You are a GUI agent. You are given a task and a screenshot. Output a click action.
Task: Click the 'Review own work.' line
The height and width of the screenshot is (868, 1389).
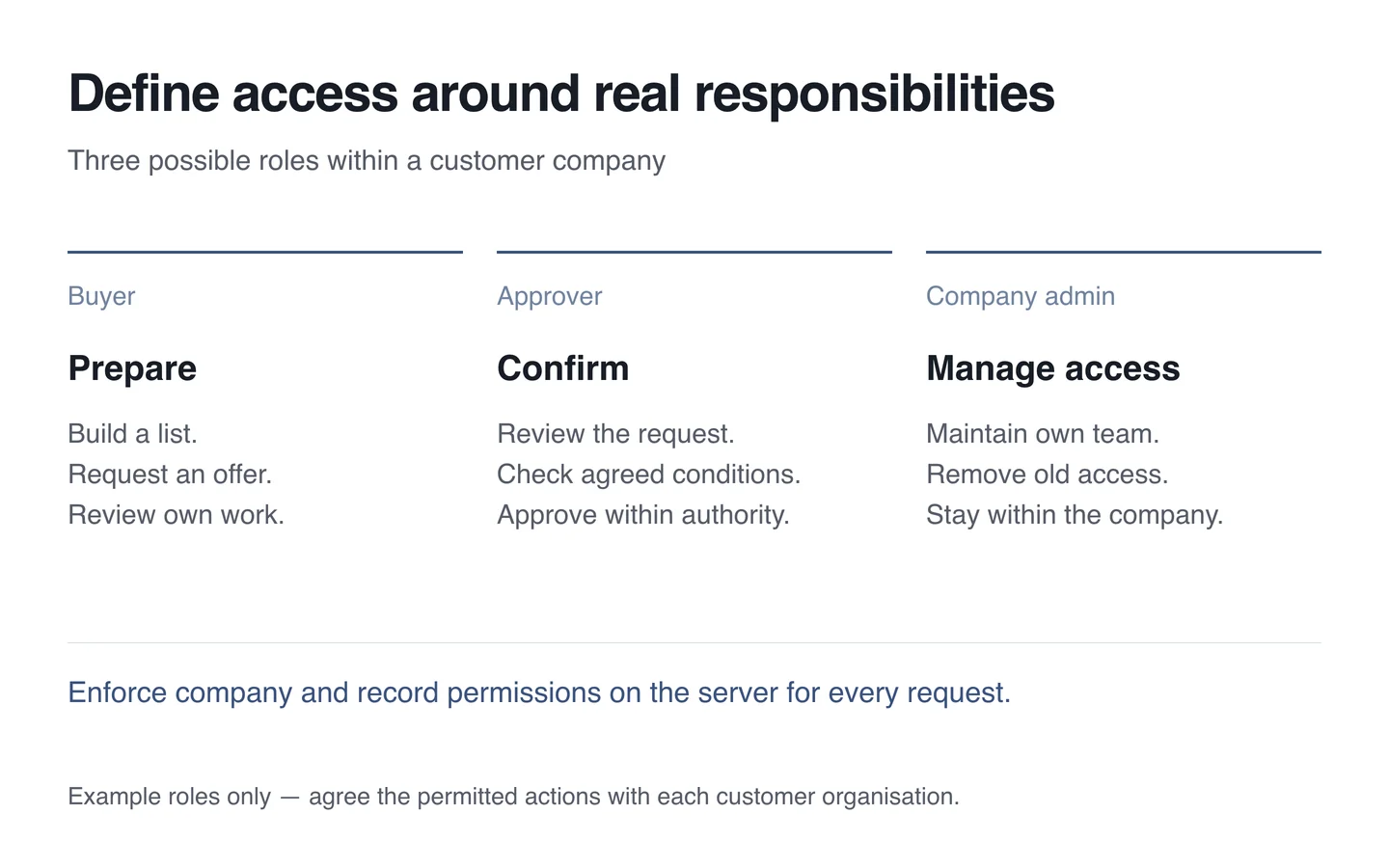177,515
